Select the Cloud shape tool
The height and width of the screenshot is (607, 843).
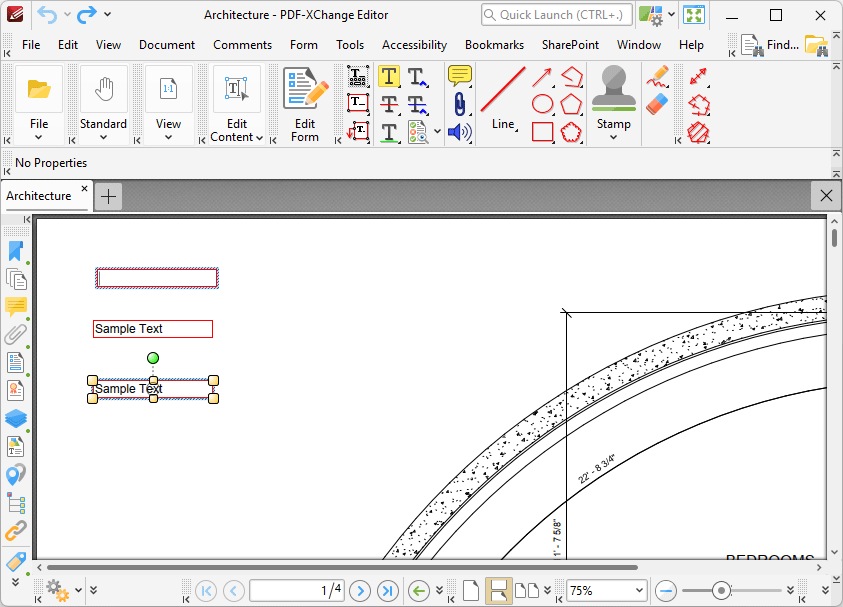click(x=571, y=132)
